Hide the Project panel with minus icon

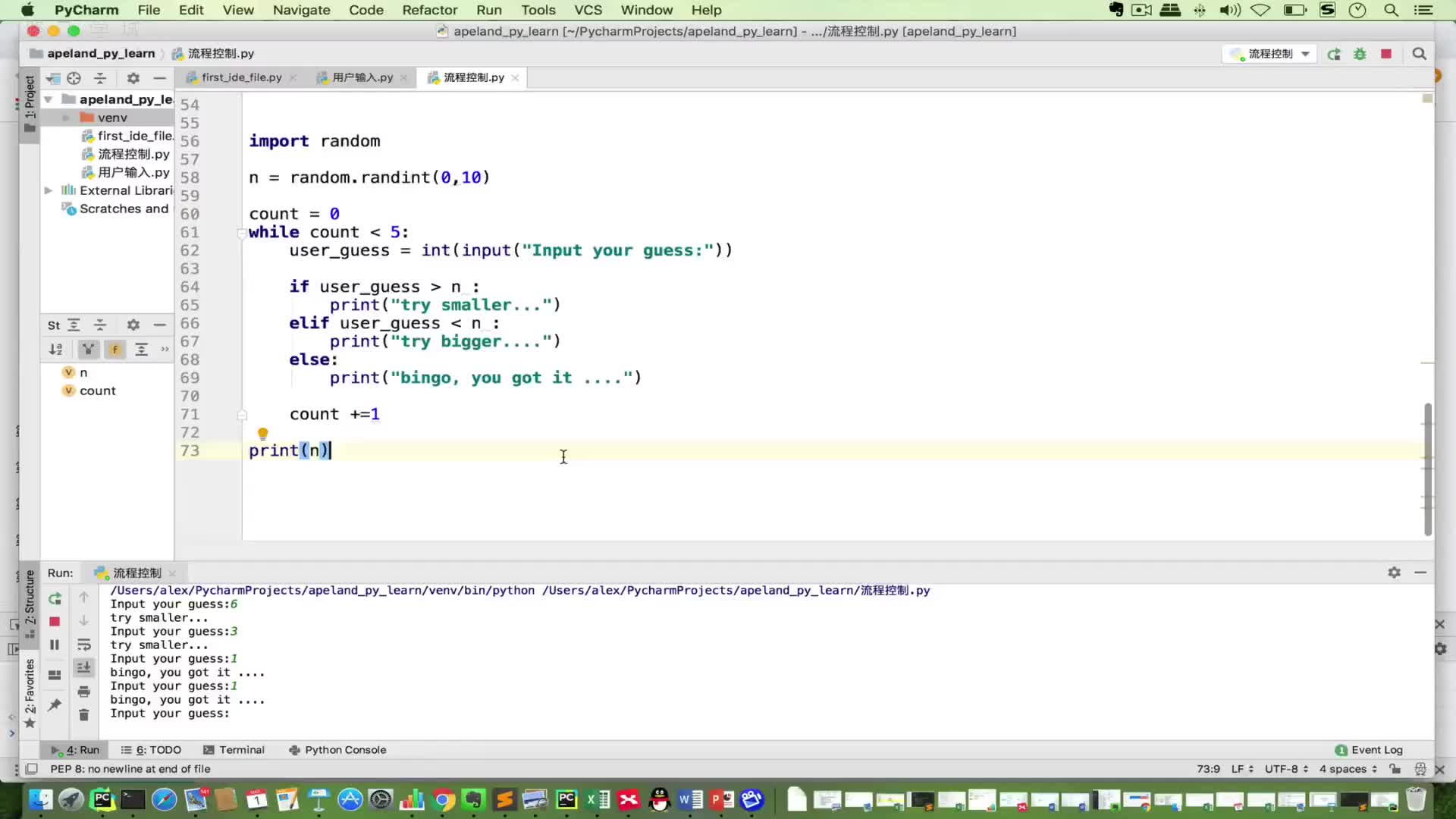(159, 78)
